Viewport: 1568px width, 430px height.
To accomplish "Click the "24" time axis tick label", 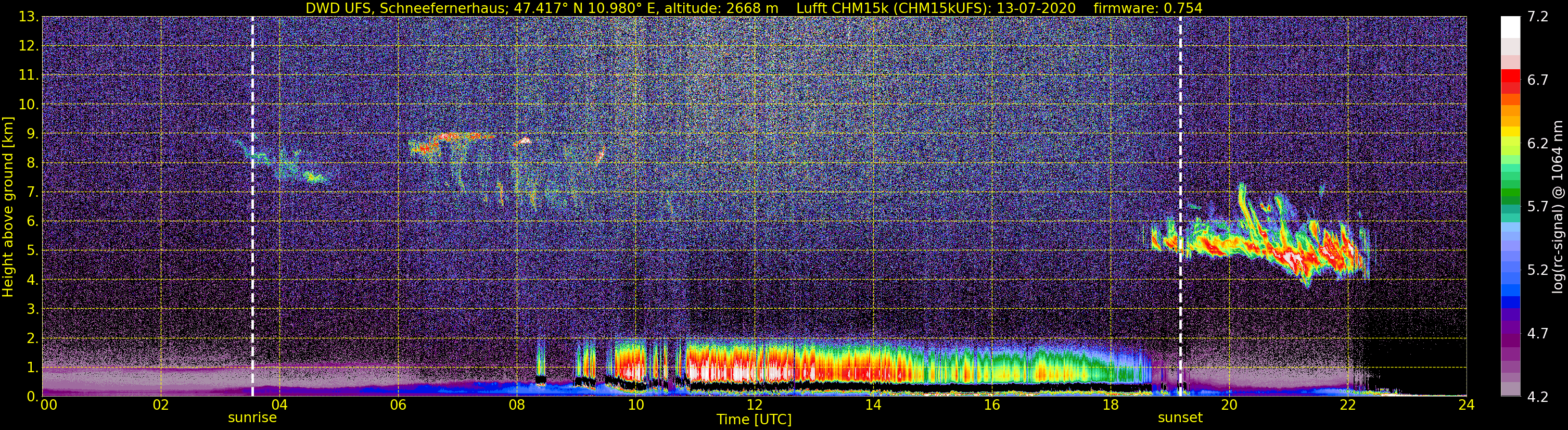I will [x=1467, y=406].
